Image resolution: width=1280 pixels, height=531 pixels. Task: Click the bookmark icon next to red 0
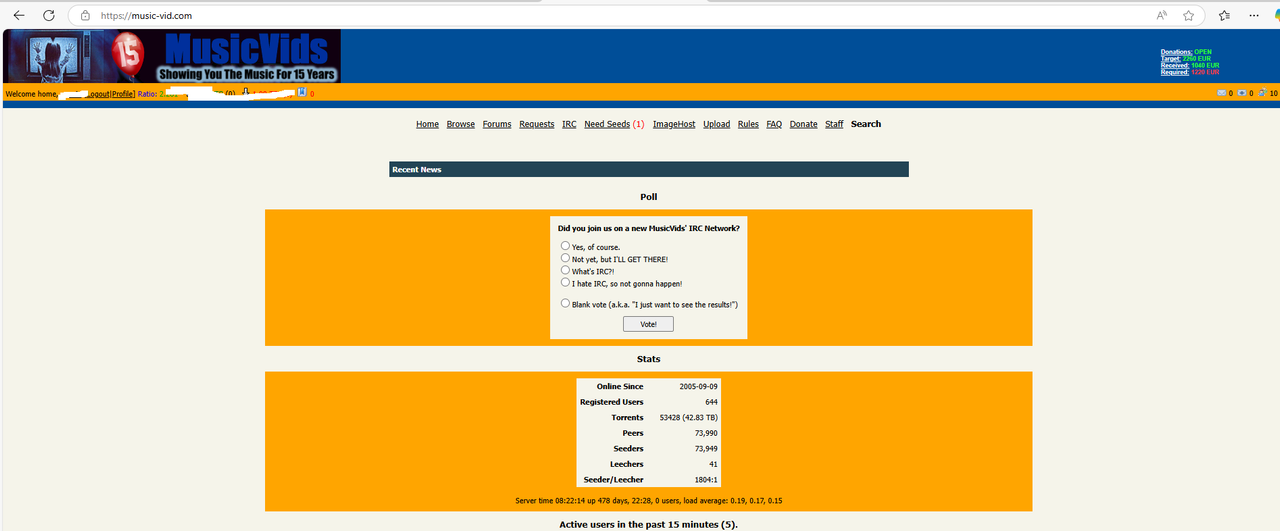tap(301, 93)
